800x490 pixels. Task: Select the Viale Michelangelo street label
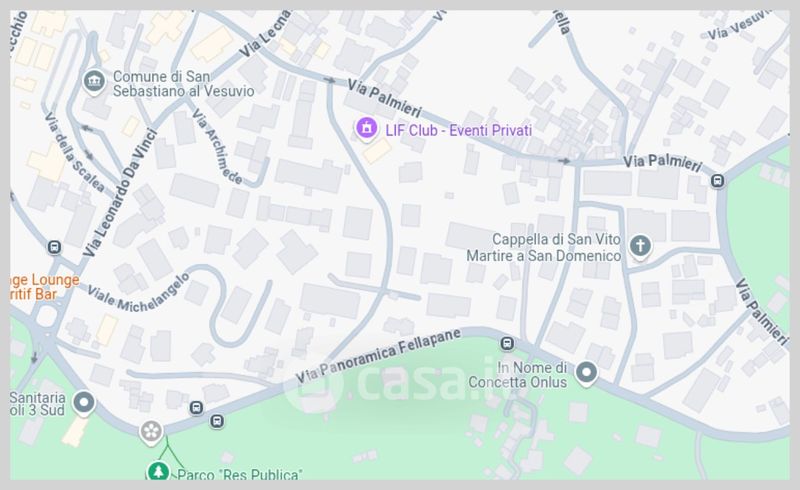point(138,293)
